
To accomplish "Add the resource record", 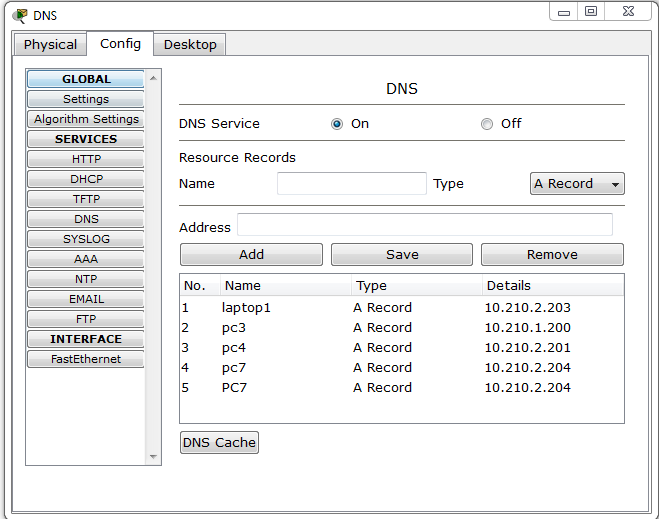I will 251,255.
